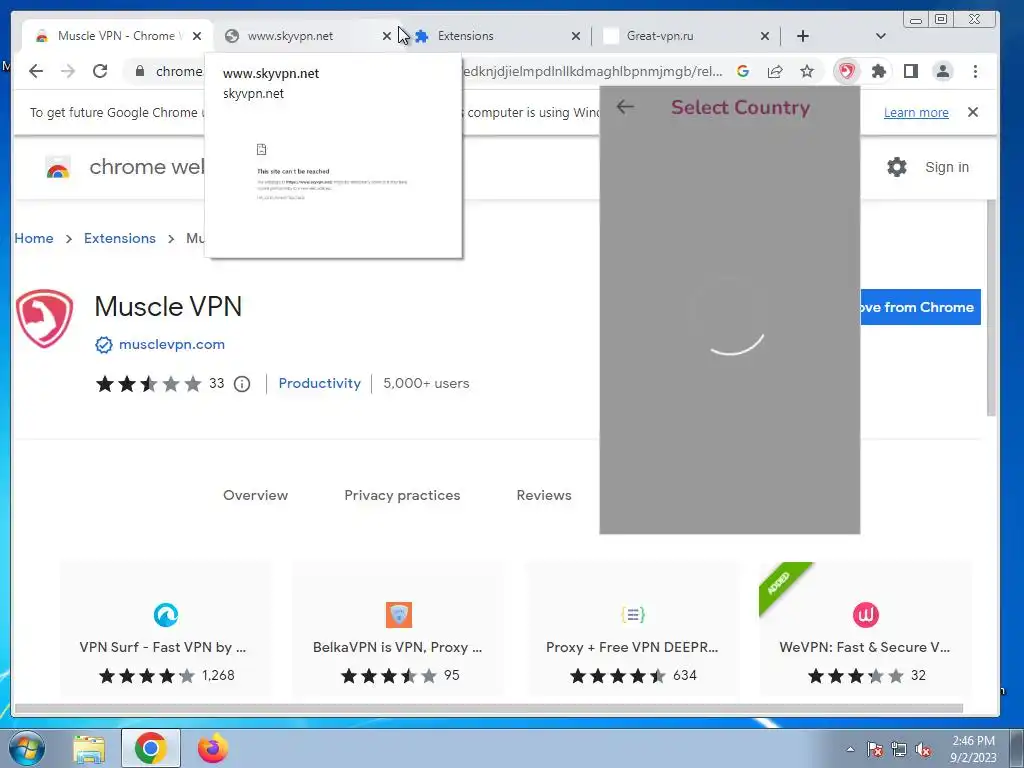
Task: Go back from Select Country popup
Action: click(x=625, y=106)
